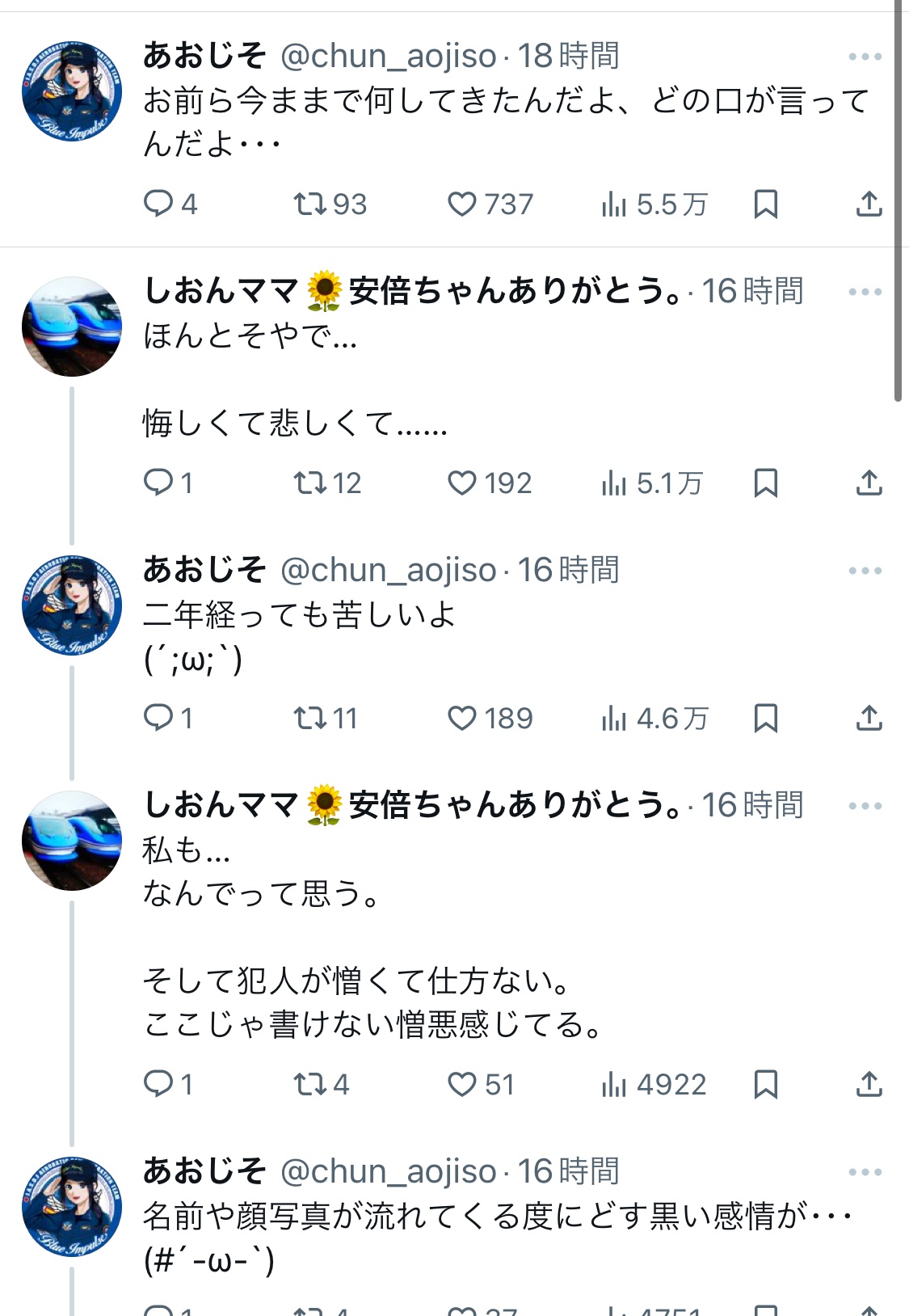Screen dimensions: 909x1316
Task: Open more options on 二年経っても苦しいよ tweet
Action: click(x=865, y=571)
